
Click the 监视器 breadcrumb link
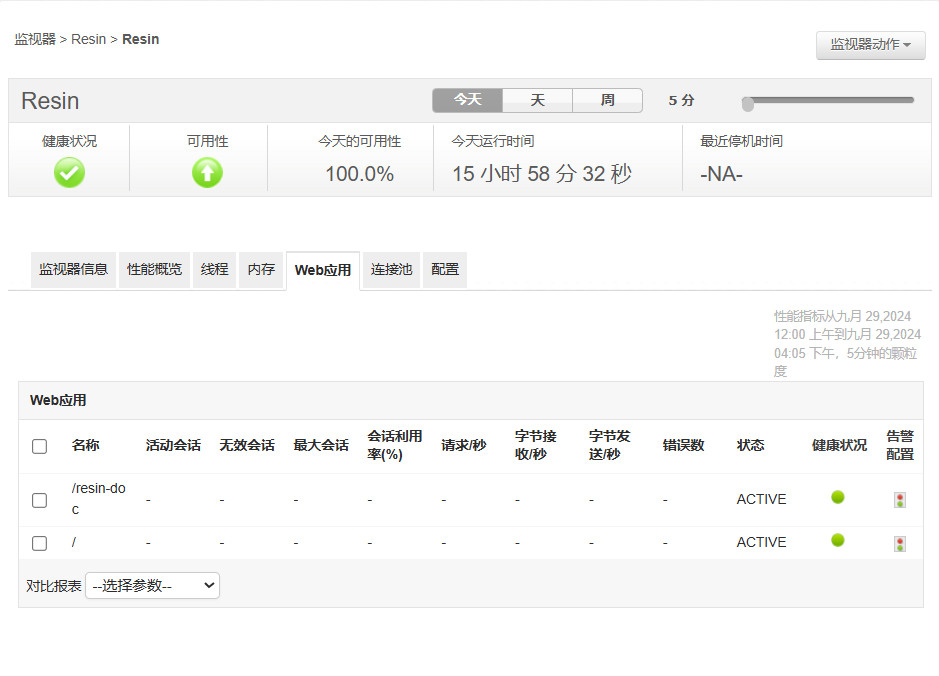point(34,40)
